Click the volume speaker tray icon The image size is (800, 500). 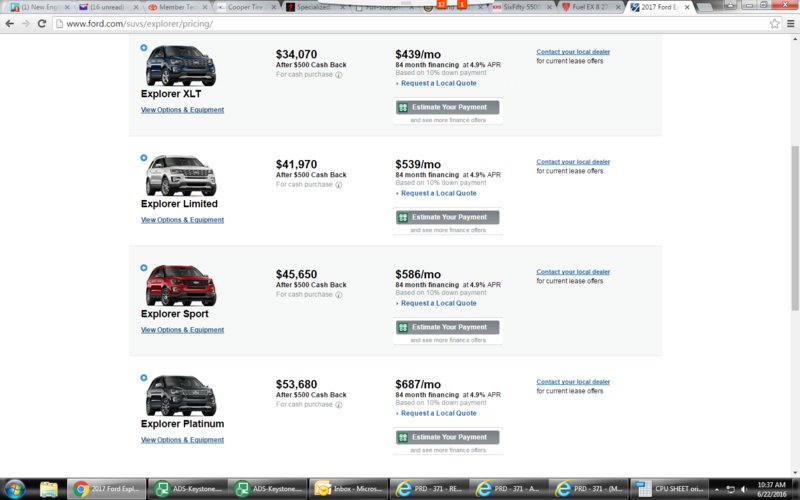point(744,490)
